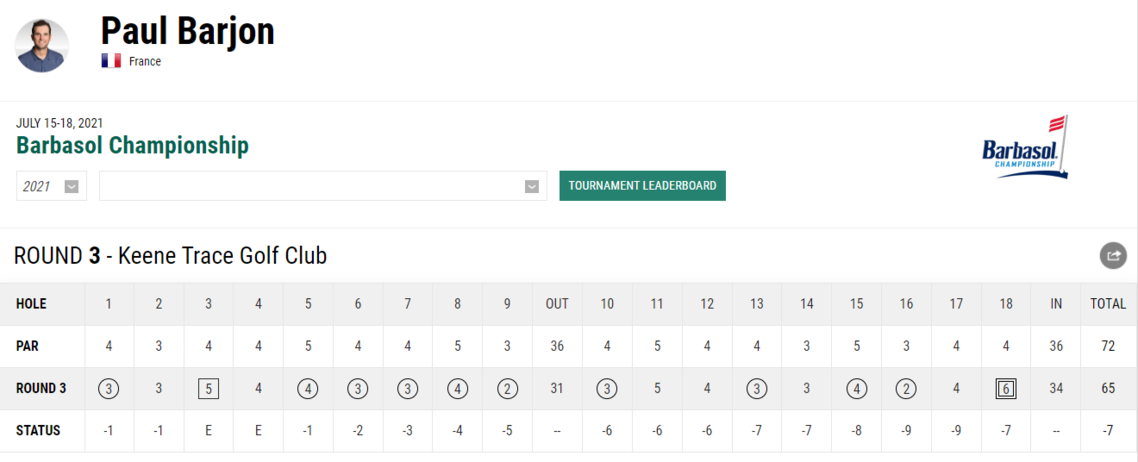The height and width of the screenshot is (462, 1138).
Task: Click Paul Barjon's profile photo
Action: pos(42,45)
